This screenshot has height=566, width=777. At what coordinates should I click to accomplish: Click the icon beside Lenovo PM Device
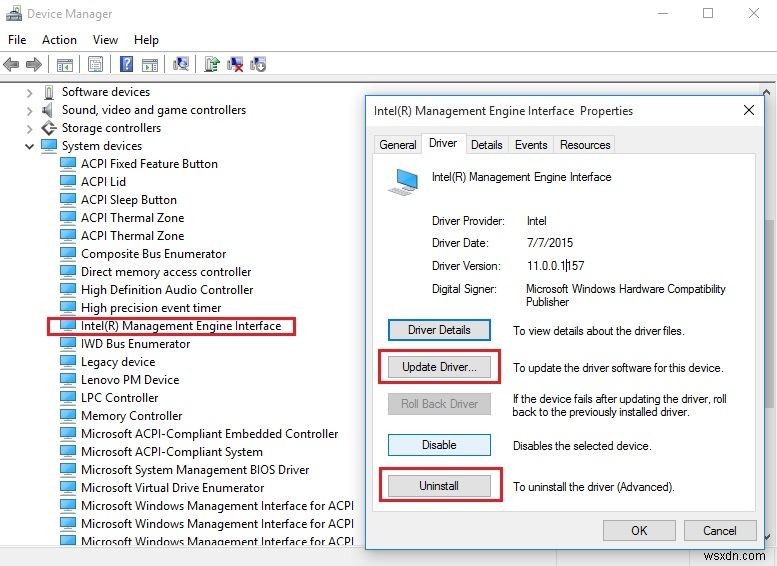68,380
